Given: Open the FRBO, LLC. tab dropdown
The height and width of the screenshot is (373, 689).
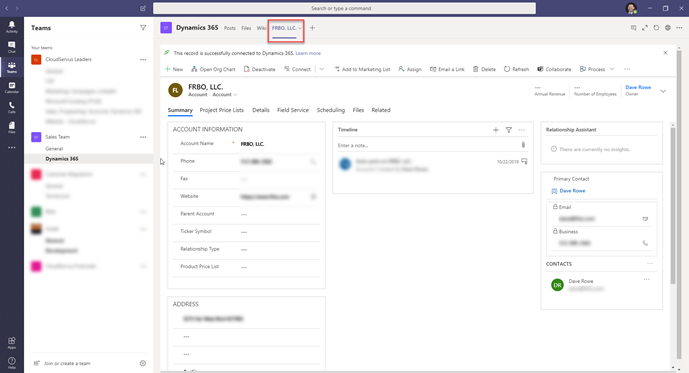Looking at the screenshot, I should click(300, 28).
